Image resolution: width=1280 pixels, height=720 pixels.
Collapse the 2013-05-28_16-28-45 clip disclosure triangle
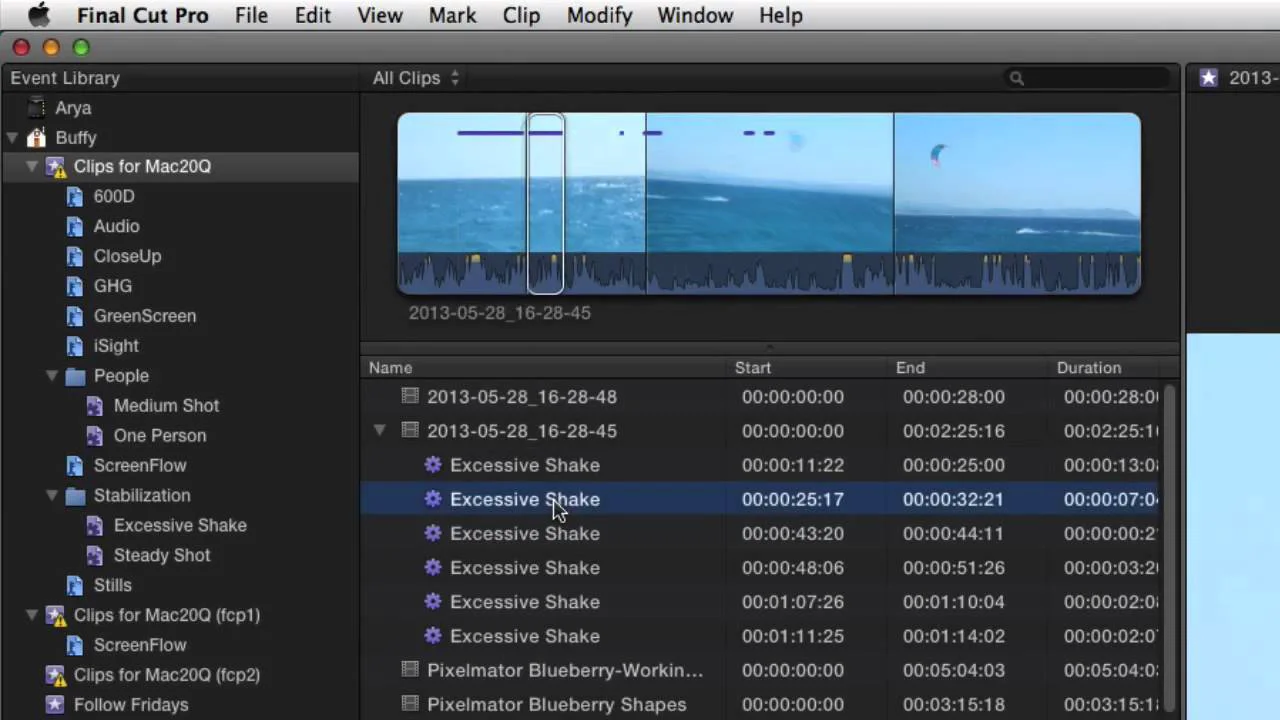click(380, 431)
